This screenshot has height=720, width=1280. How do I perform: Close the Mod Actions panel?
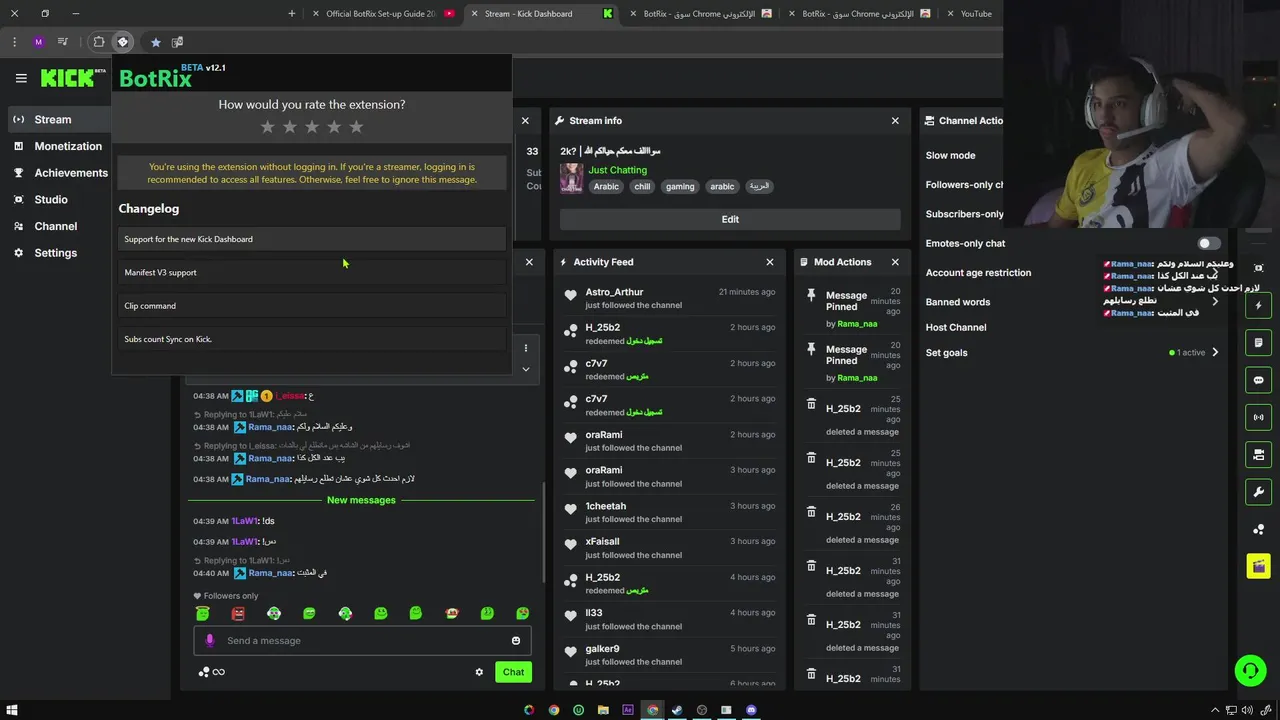click(895, 262)
